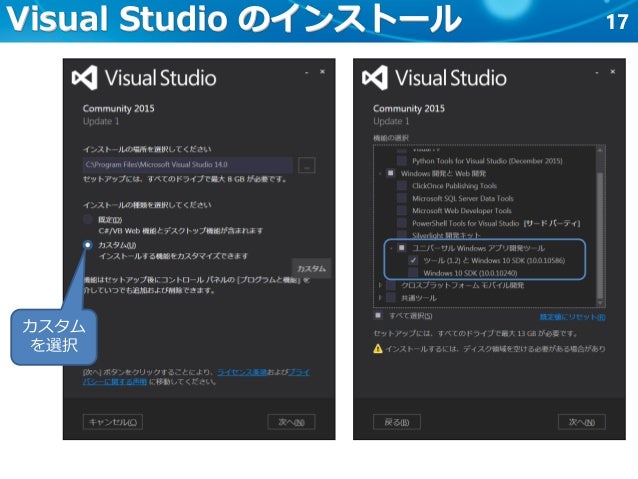
Task: Click the 'インストールの場所を選択してください' heading
Action: [147, 149]
